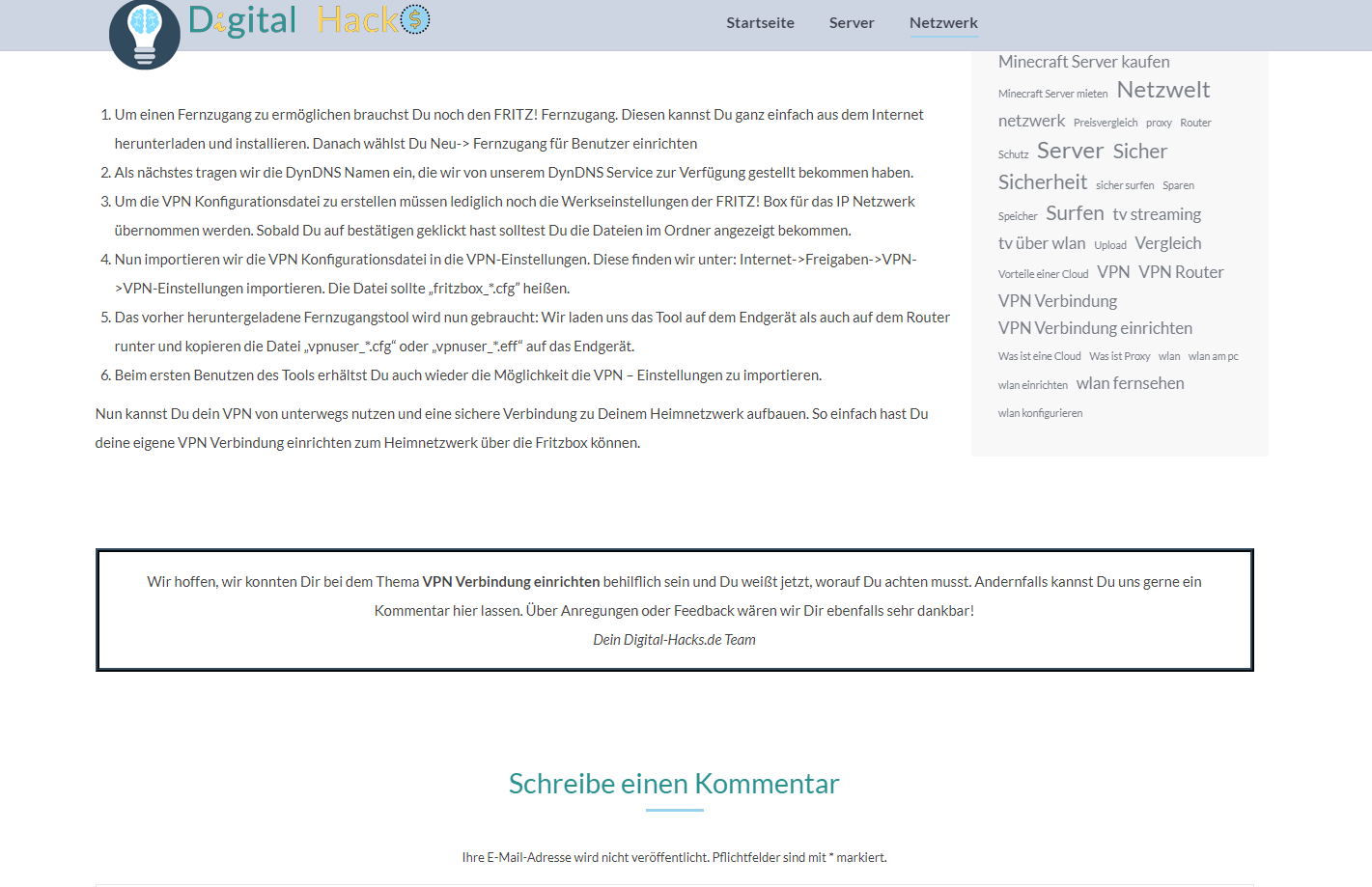Open the 'tv über wlan' tag

pyautogui.click(x=1042, y=243)
